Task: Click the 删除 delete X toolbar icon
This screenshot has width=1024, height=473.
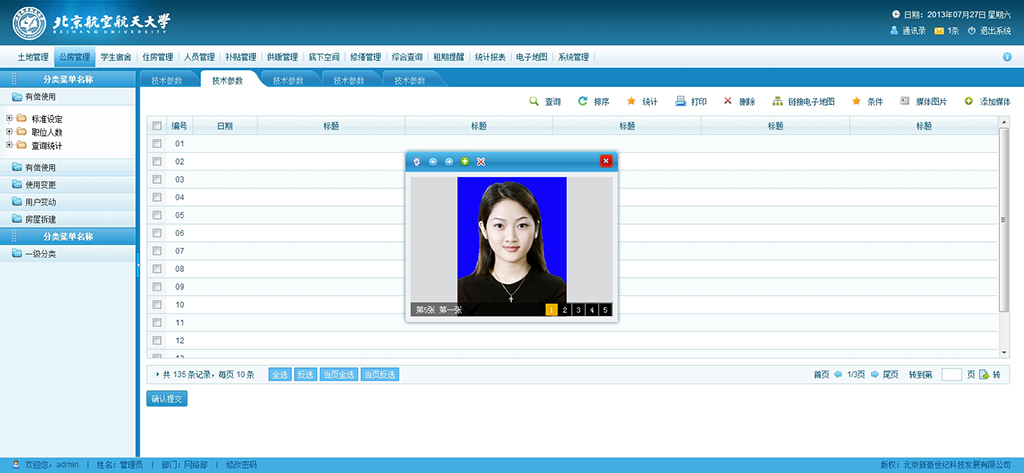Action: point(728,101)
